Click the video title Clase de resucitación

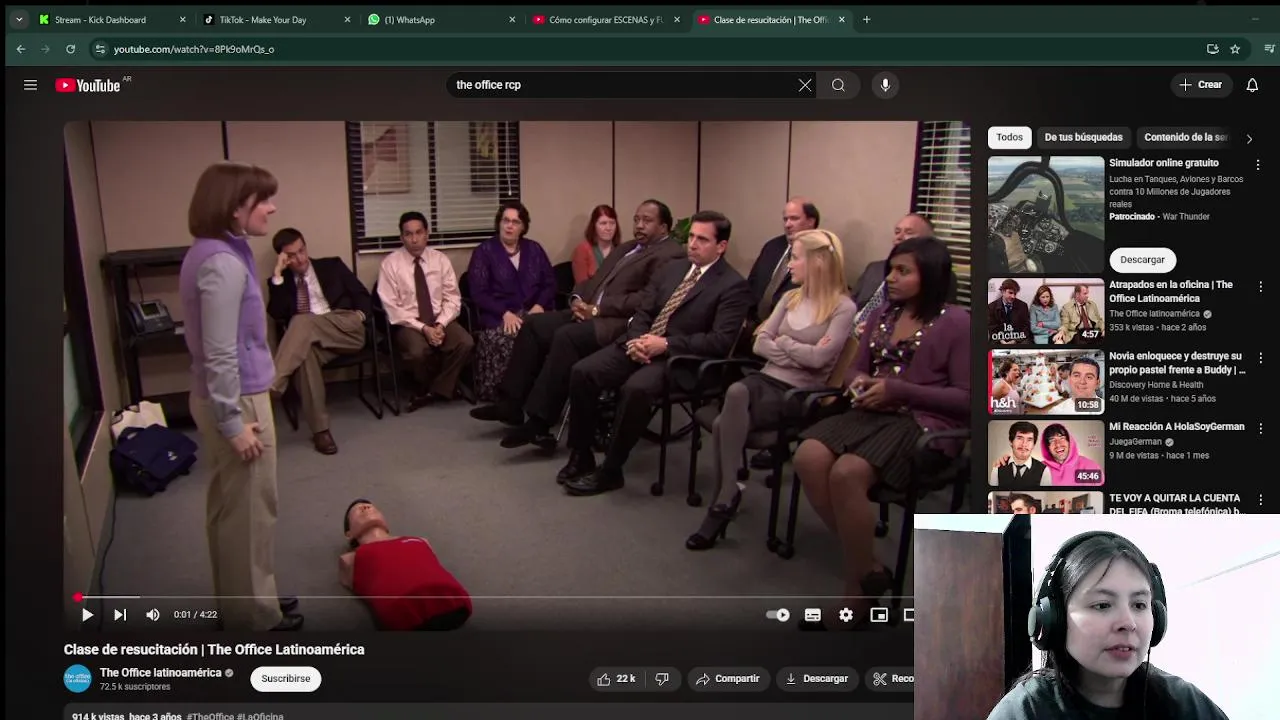(214, 650)
